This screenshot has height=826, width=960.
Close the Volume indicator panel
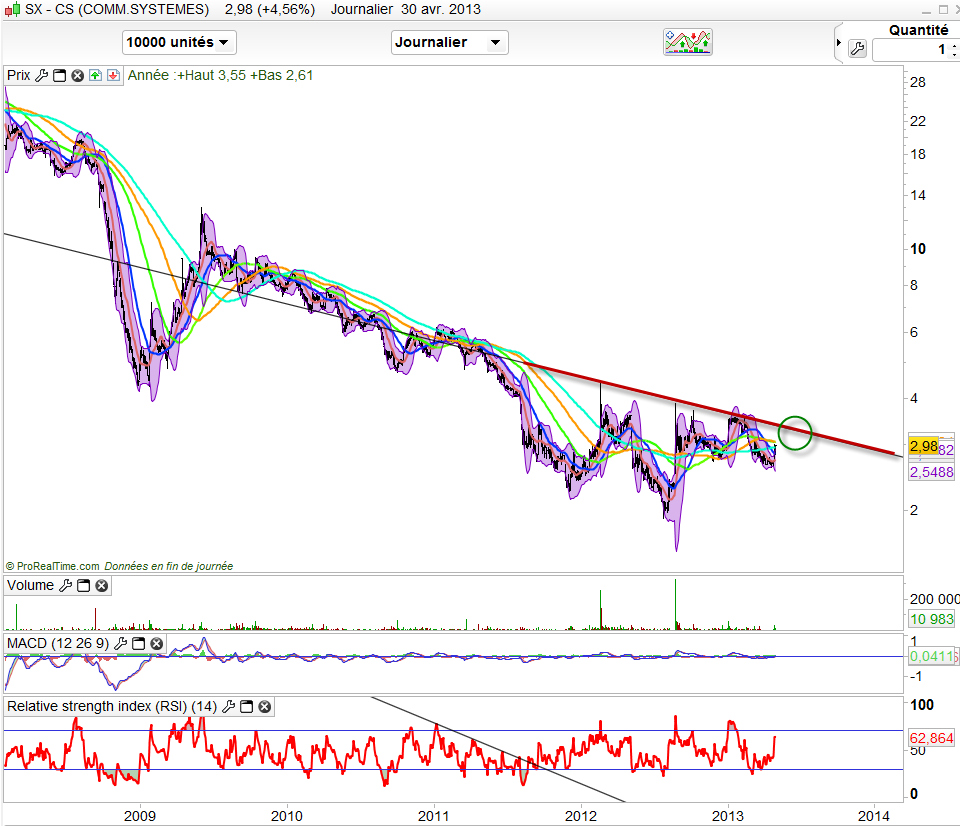pyautogui.click(x=101, y=586)
